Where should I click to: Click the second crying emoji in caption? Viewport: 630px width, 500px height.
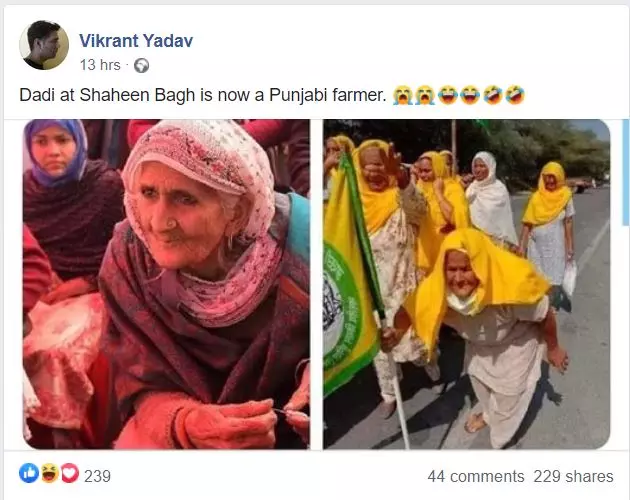425,95
